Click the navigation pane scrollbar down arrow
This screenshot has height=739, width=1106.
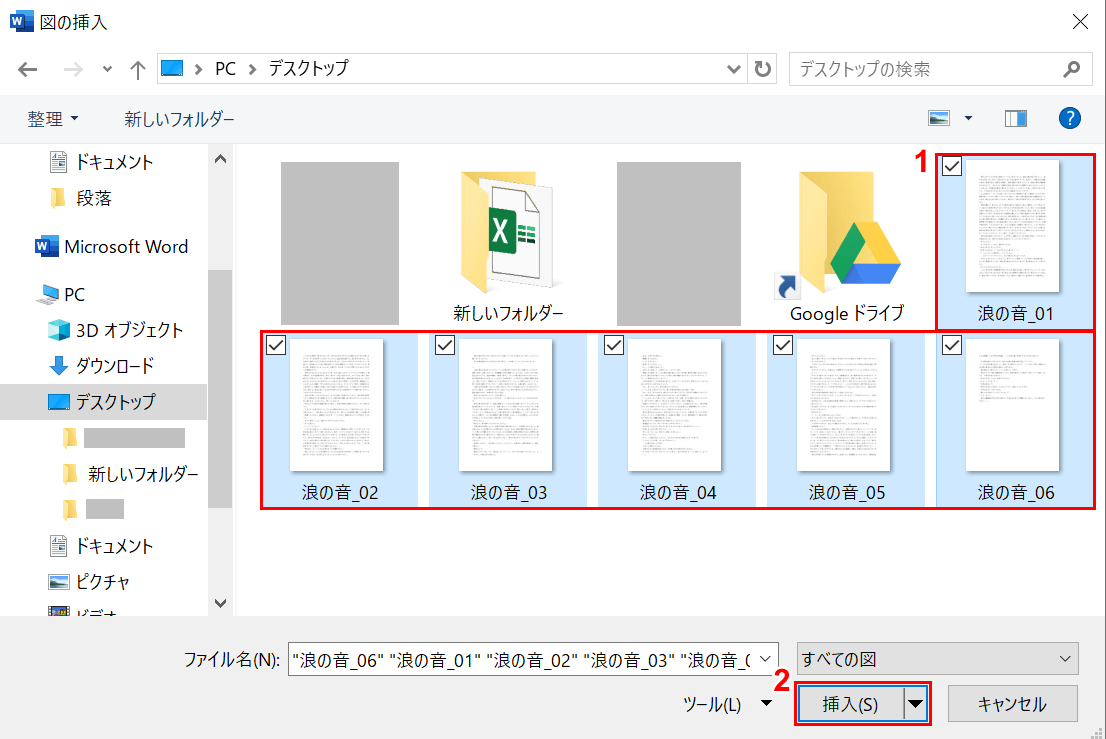220,603
